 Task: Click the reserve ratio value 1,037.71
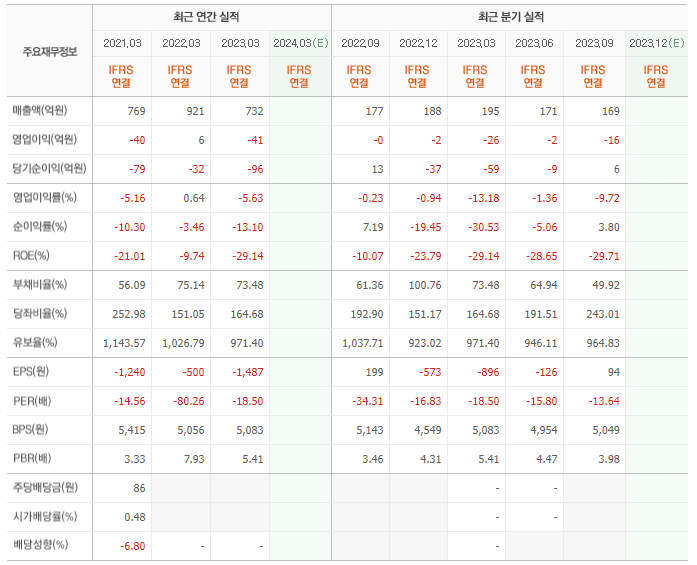(x=363, y=343)
